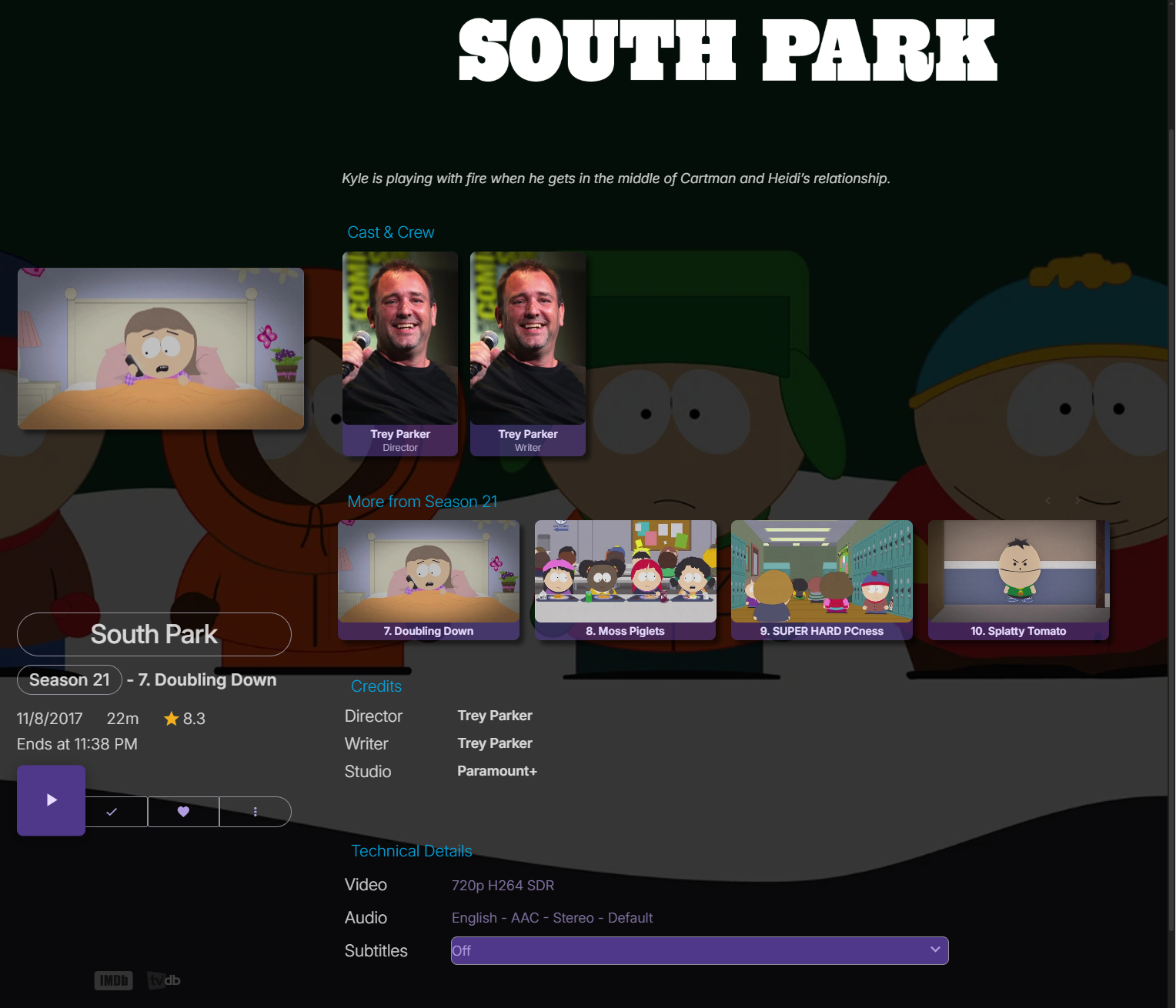Click Trey Parker link in Director credits

tap(495, 716)
